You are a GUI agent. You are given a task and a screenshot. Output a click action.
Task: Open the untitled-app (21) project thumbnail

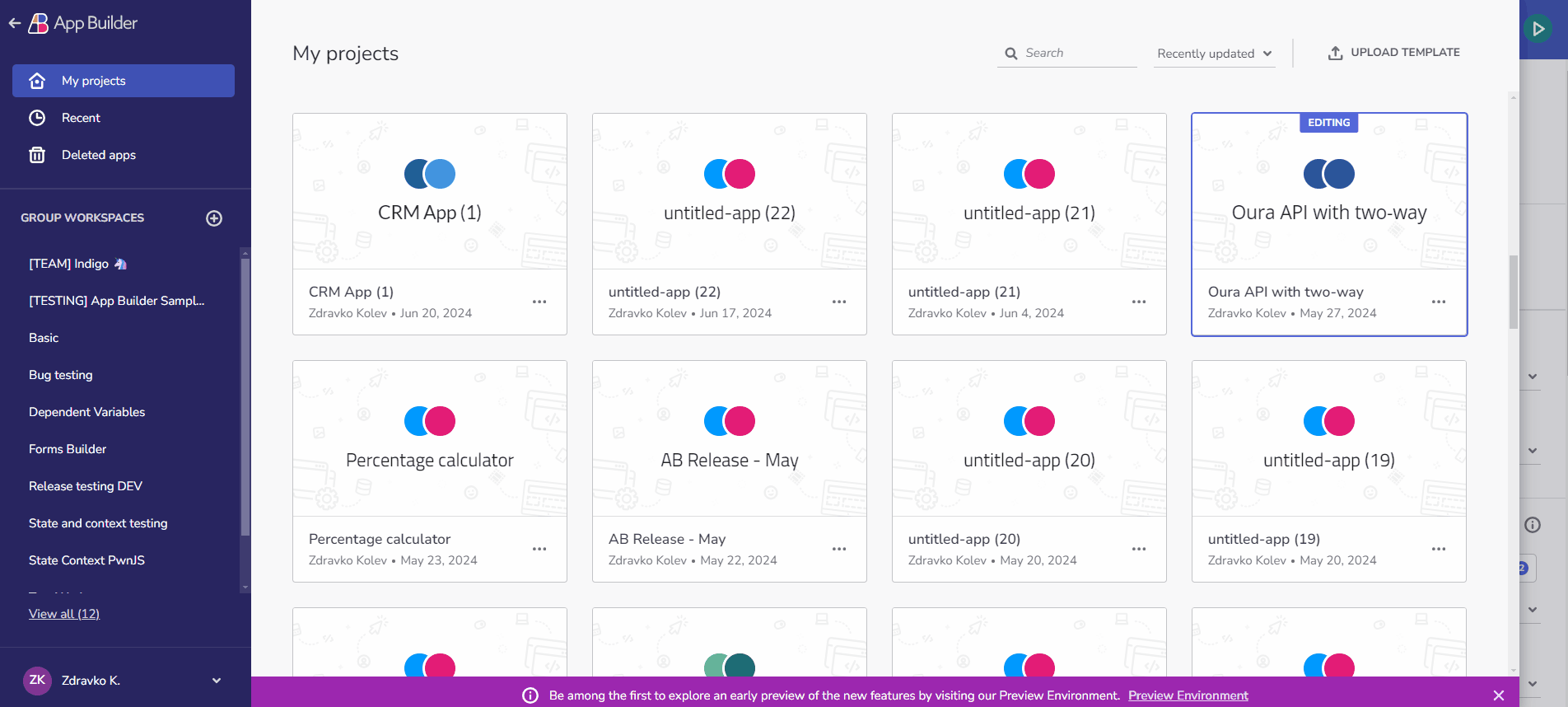1029,191
